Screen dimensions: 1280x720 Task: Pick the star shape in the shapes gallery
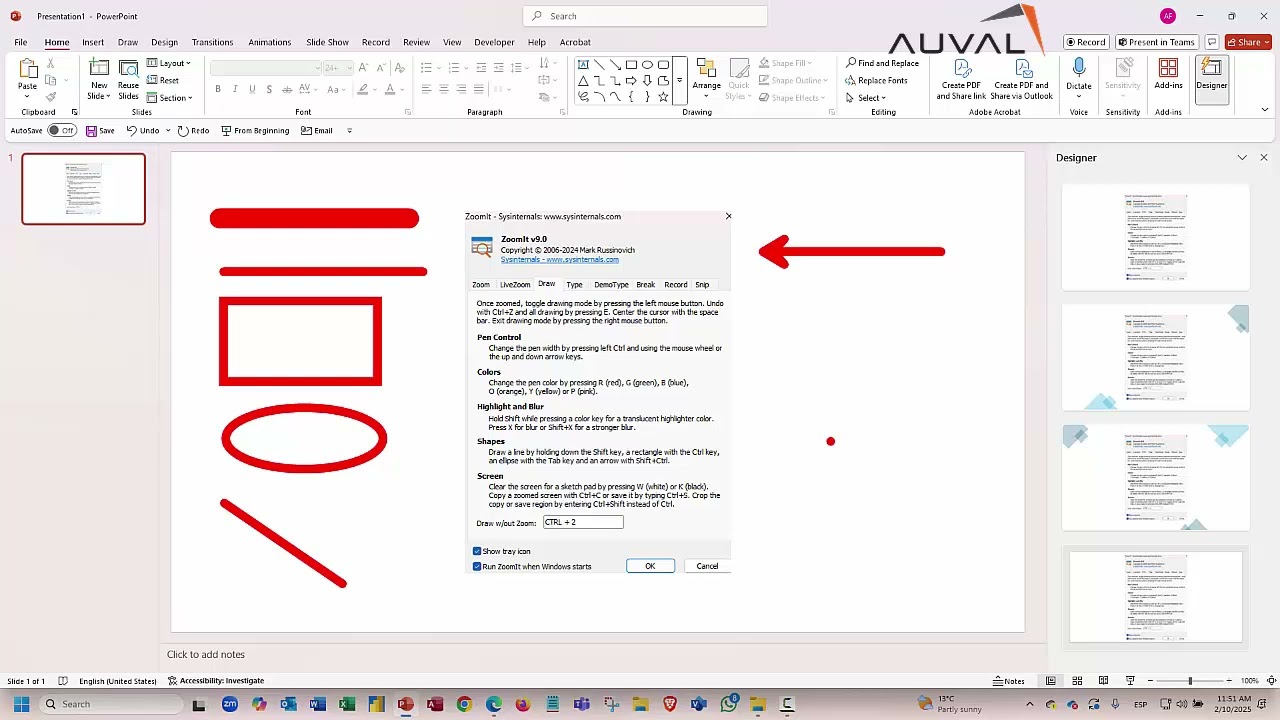coord(663,97)
